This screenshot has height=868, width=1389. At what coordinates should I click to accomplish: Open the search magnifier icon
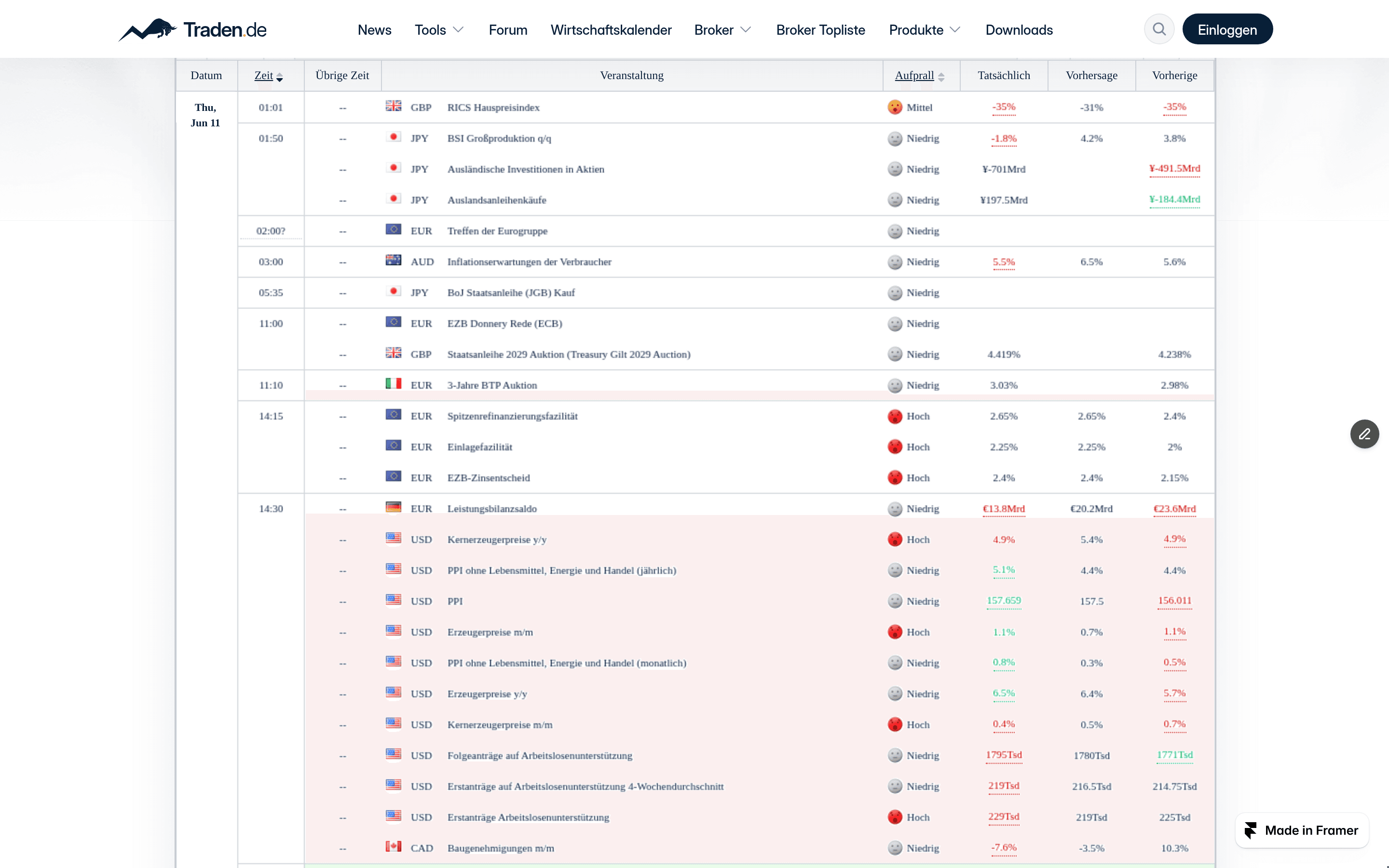[1159, 29]
